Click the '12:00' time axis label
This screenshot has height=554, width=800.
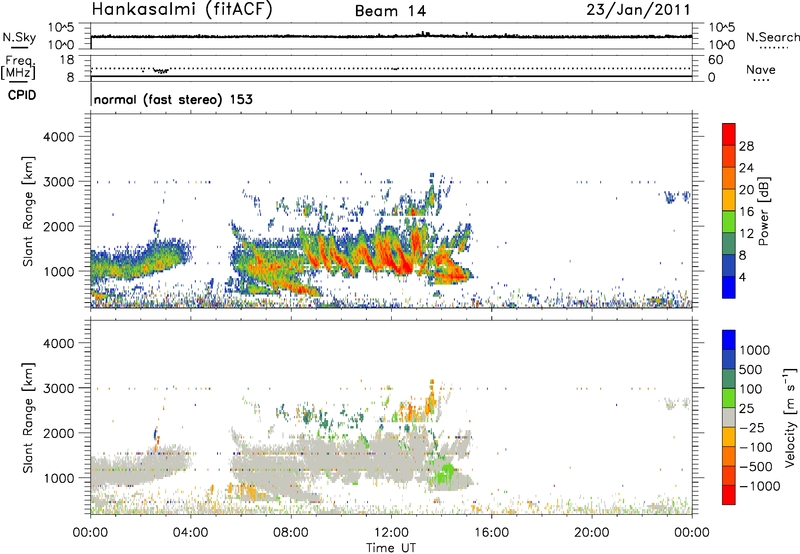[391, 533]
